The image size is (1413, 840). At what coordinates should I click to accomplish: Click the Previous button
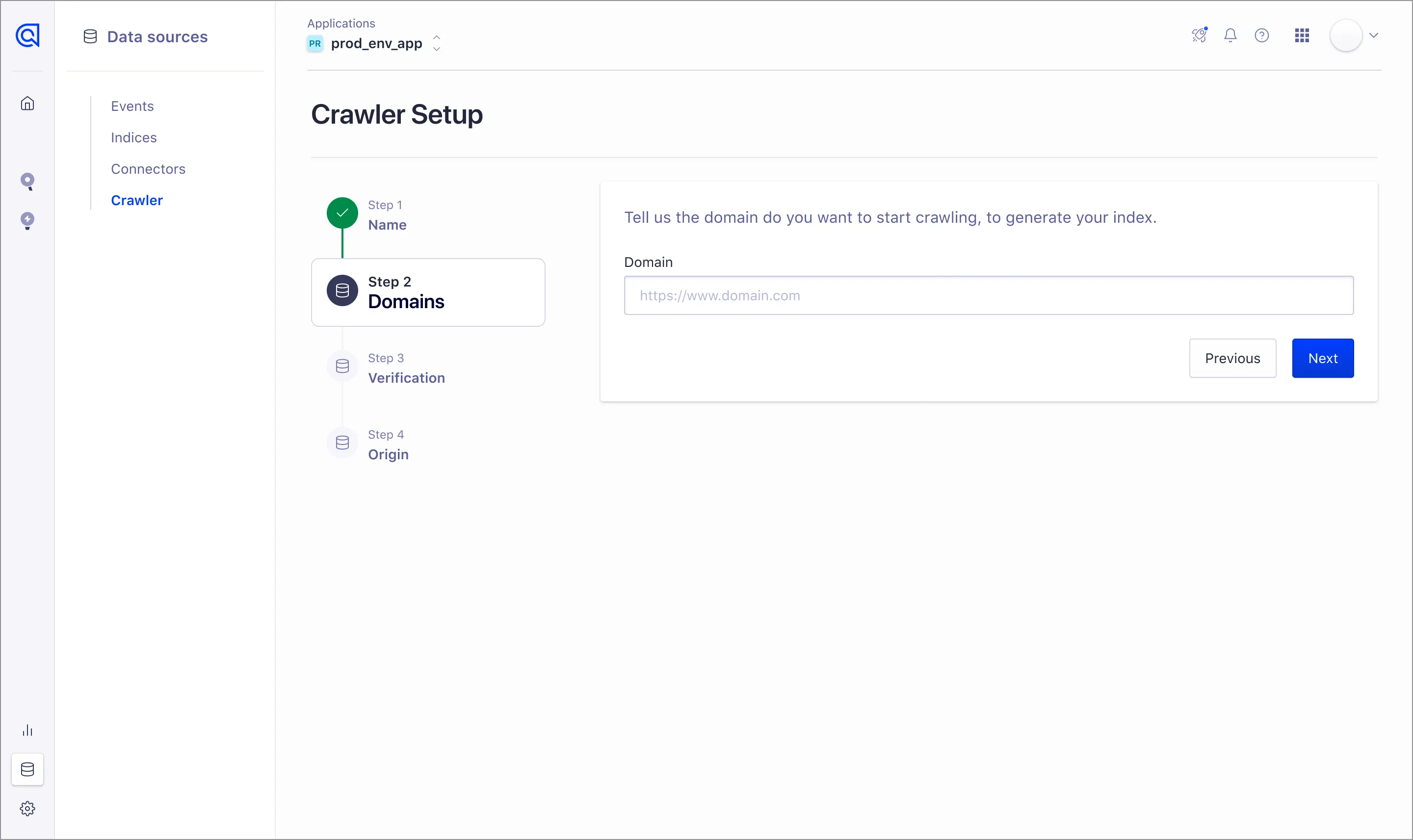1232,358
